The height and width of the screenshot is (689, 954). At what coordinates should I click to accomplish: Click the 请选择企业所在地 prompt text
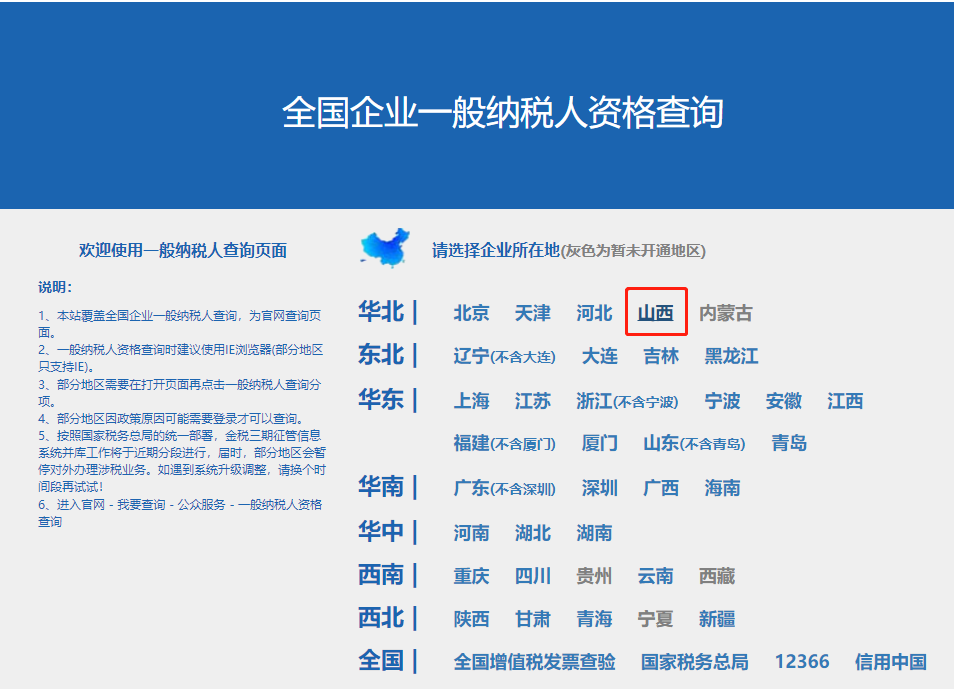pos(496,250)
